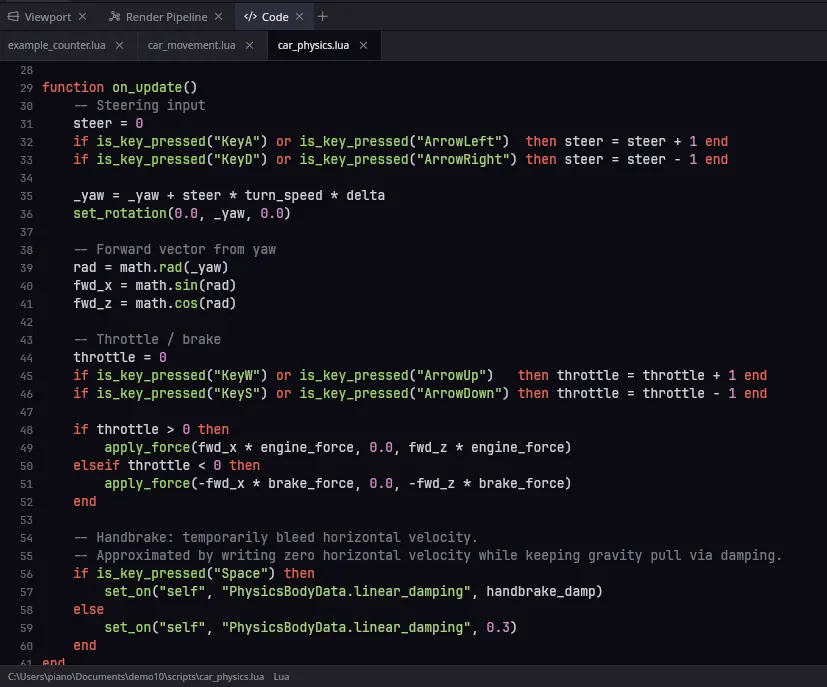Click 'fwd_x = math.sin(rad)' line
This screenshot has width=827, height=687.
pos(155,285)
